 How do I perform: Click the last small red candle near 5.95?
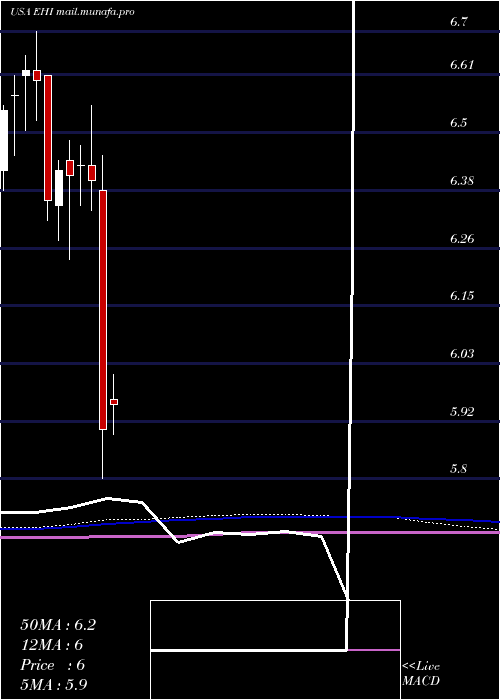pyautogui.click(x=114, y=402)
